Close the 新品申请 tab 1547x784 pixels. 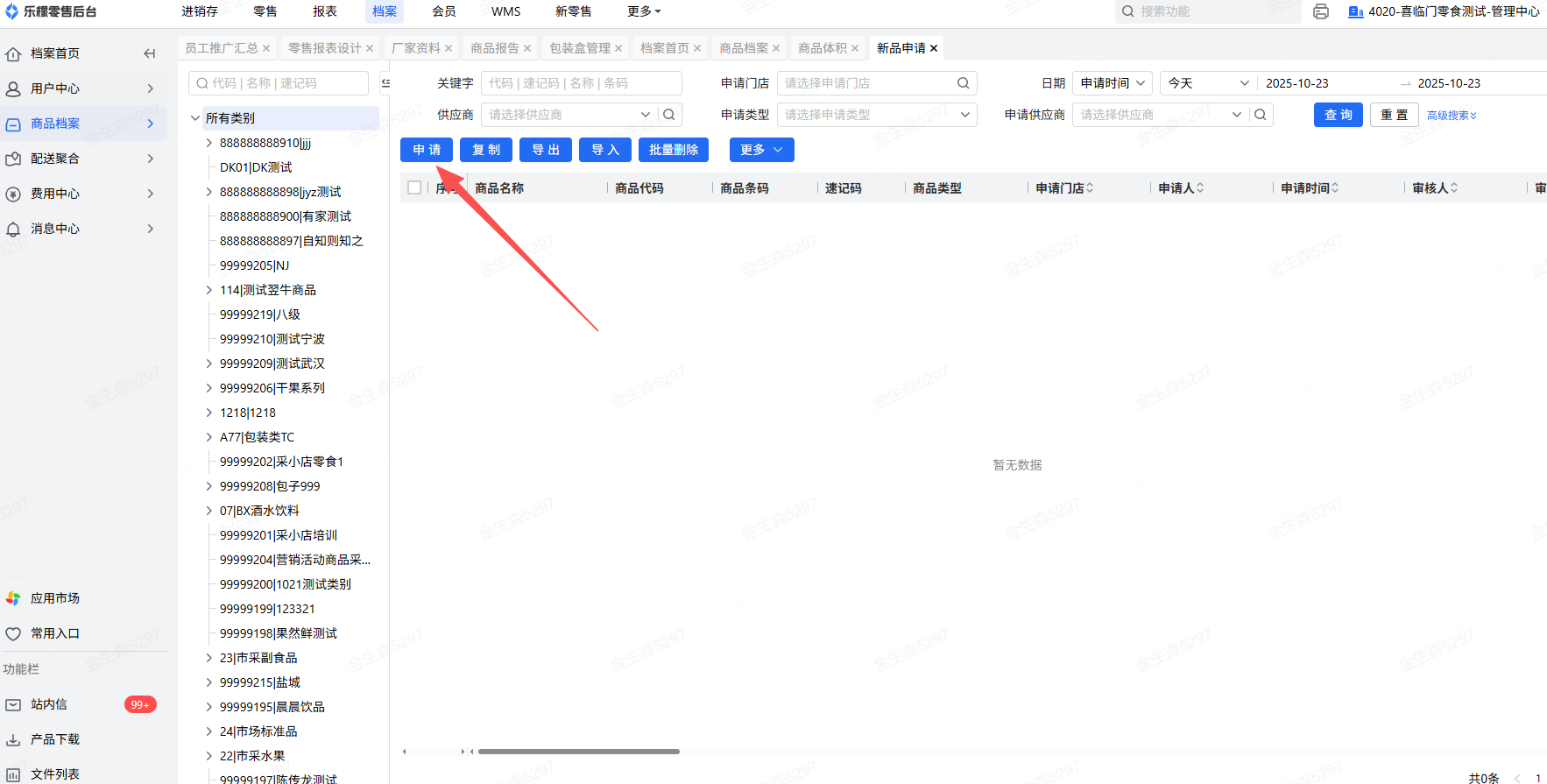point(934,48)
